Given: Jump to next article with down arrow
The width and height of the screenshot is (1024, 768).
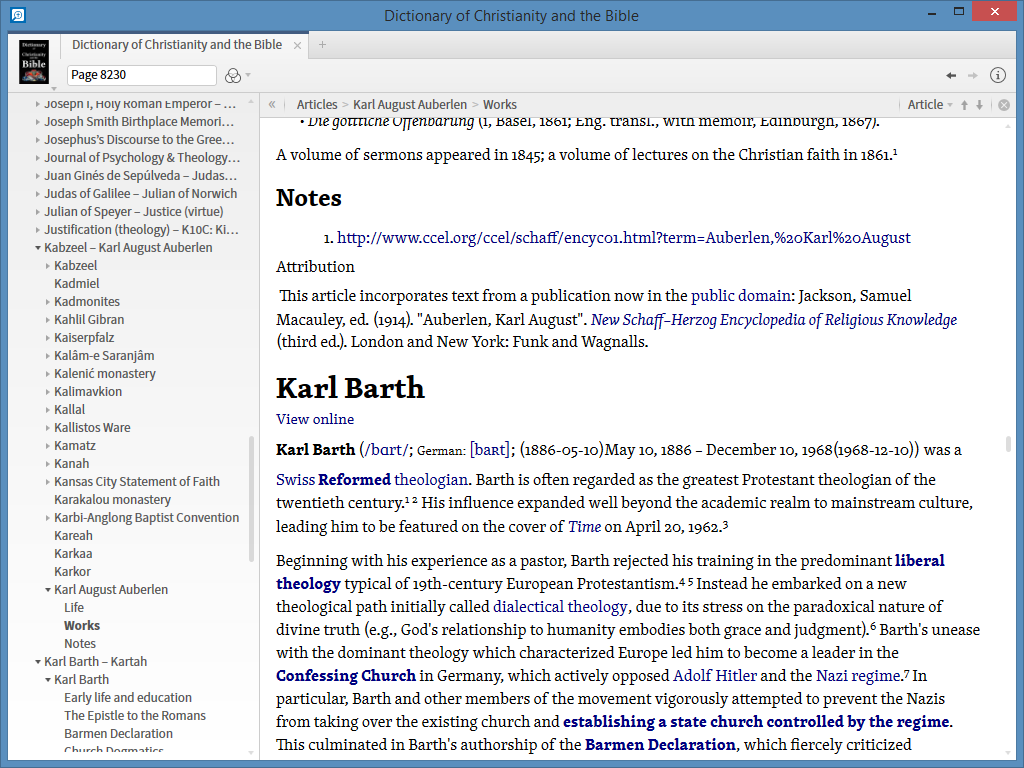Looking at the screenshot, I should 980,104.
